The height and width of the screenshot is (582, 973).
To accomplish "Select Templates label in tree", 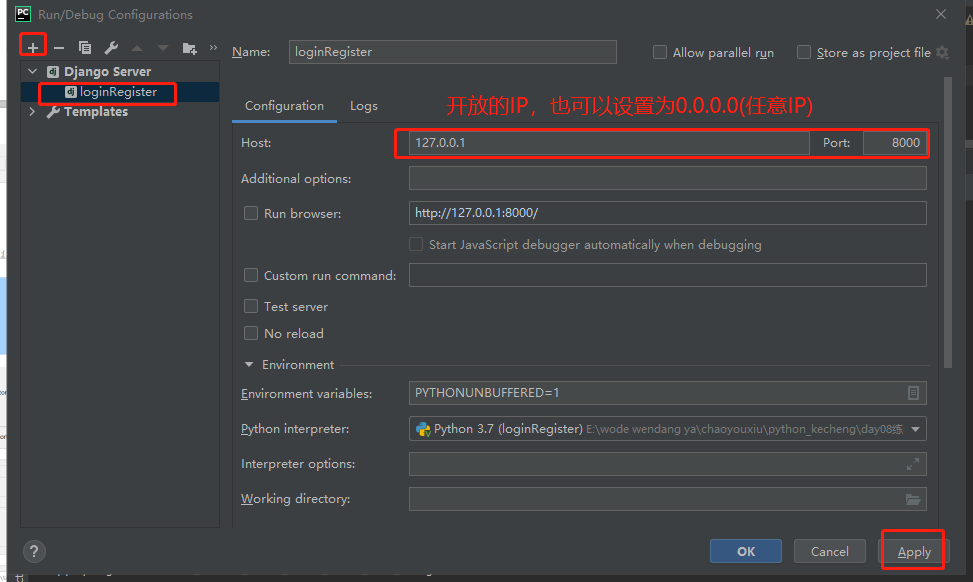I will point(96,112).
